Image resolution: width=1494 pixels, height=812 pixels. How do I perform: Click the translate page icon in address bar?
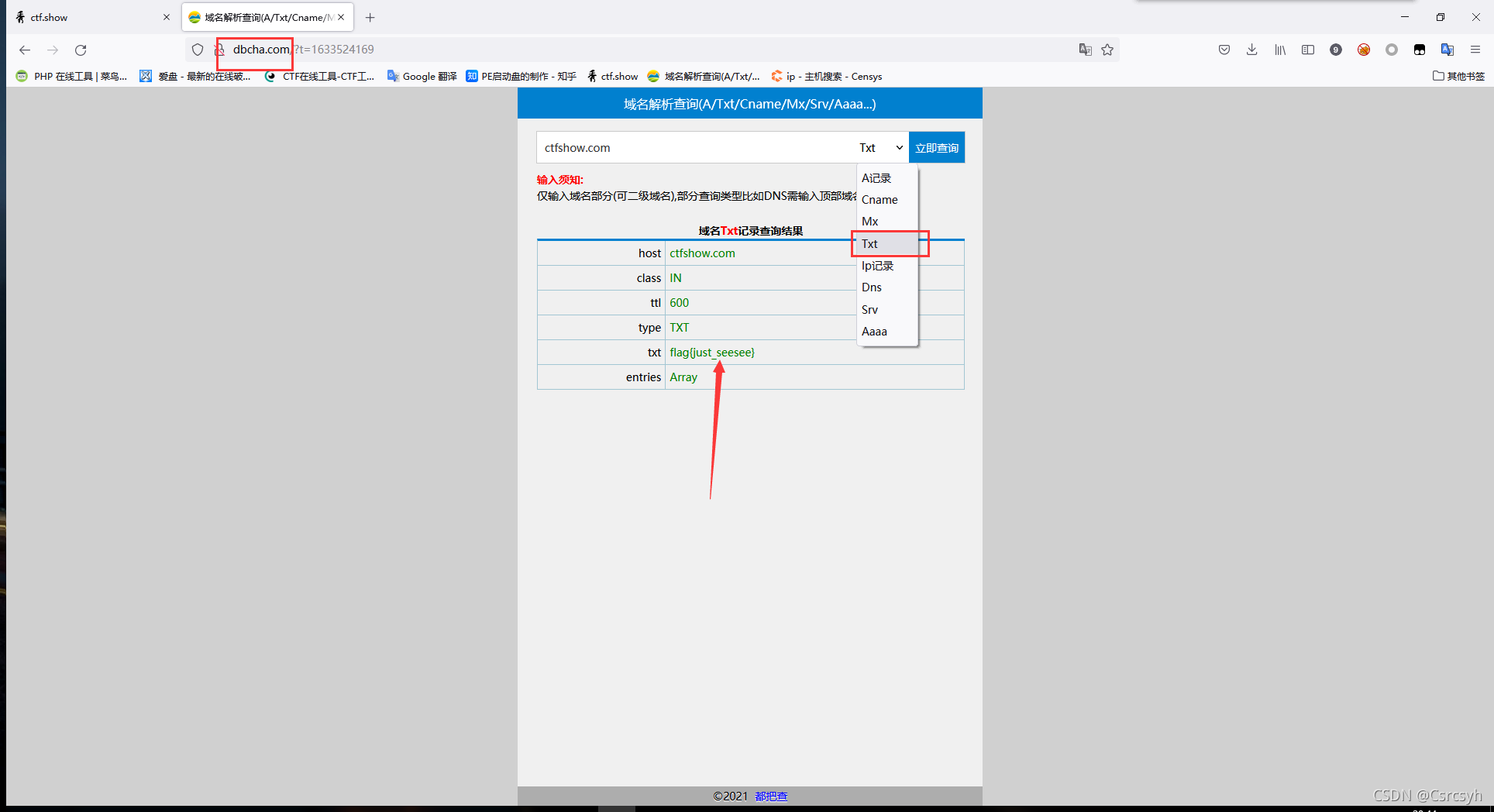click(1085, 50)
